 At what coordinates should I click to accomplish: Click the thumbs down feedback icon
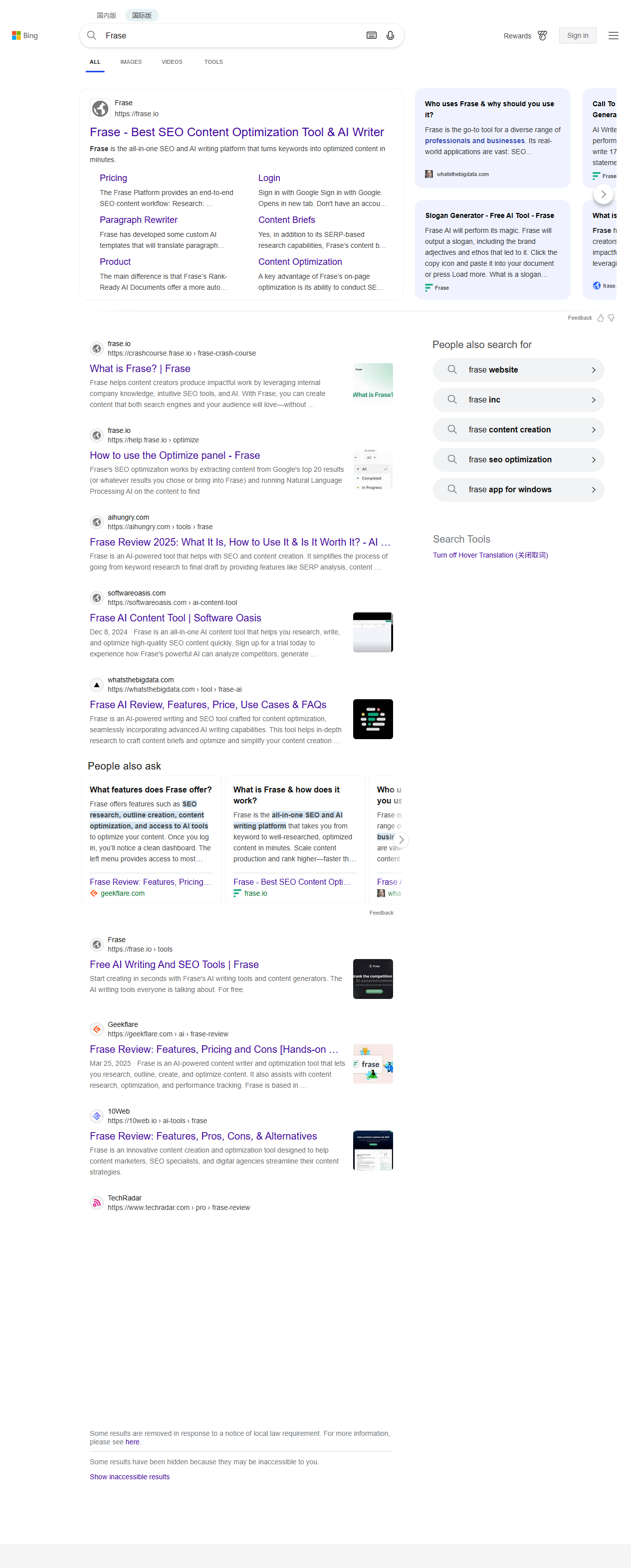(611, 318)
